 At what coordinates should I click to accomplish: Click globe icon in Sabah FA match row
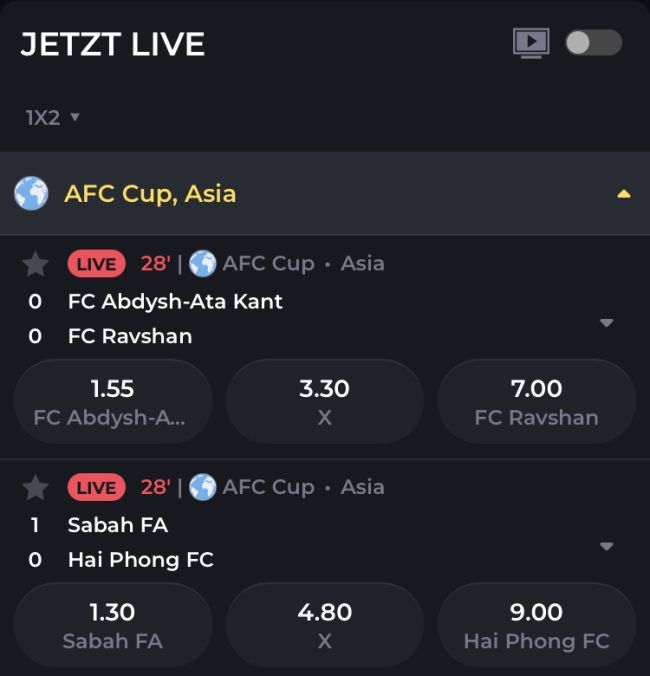tap(203, 488)
